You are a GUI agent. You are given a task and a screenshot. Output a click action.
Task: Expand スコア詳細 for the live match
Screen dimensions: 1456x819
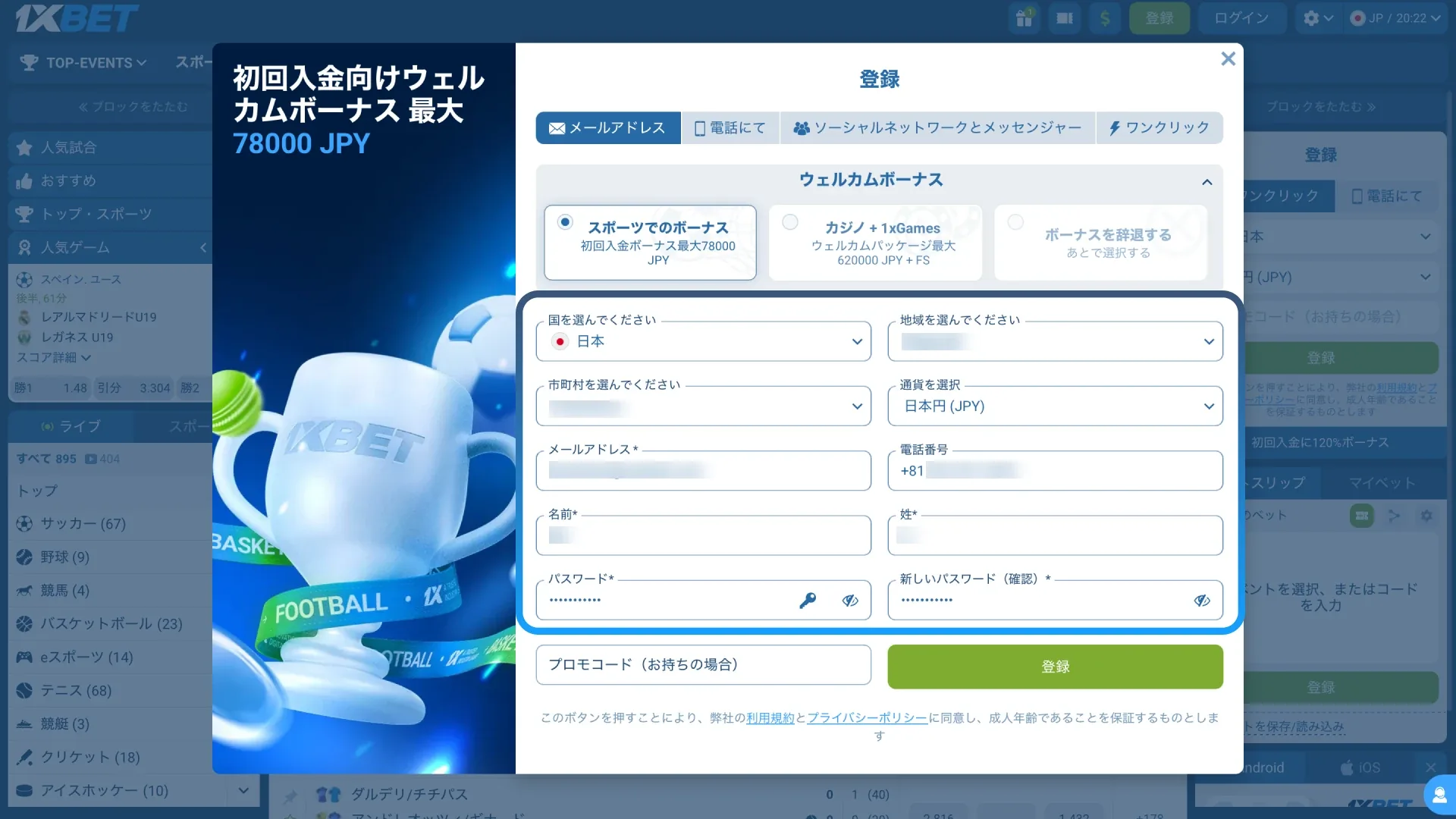coord(54,358)
